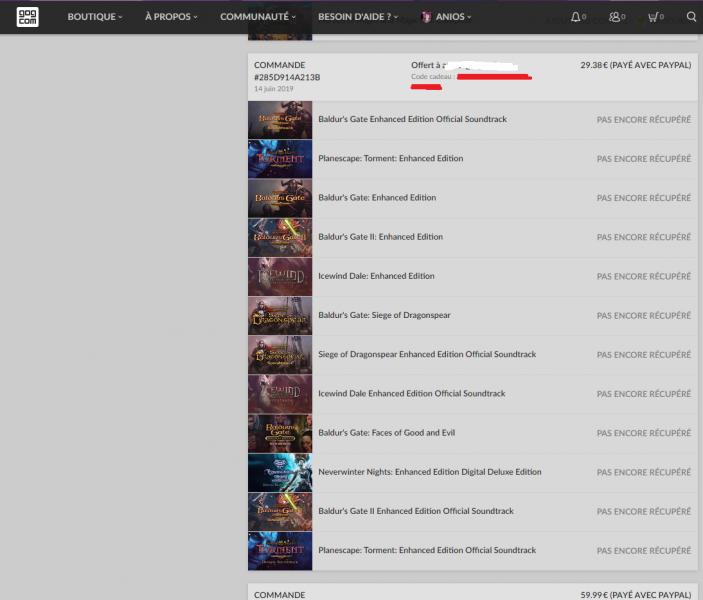Click title Baldur's Gate Enhanced Edition Official Soundtrack
Viewport: 703px width, 600px height.
(412, 119)
